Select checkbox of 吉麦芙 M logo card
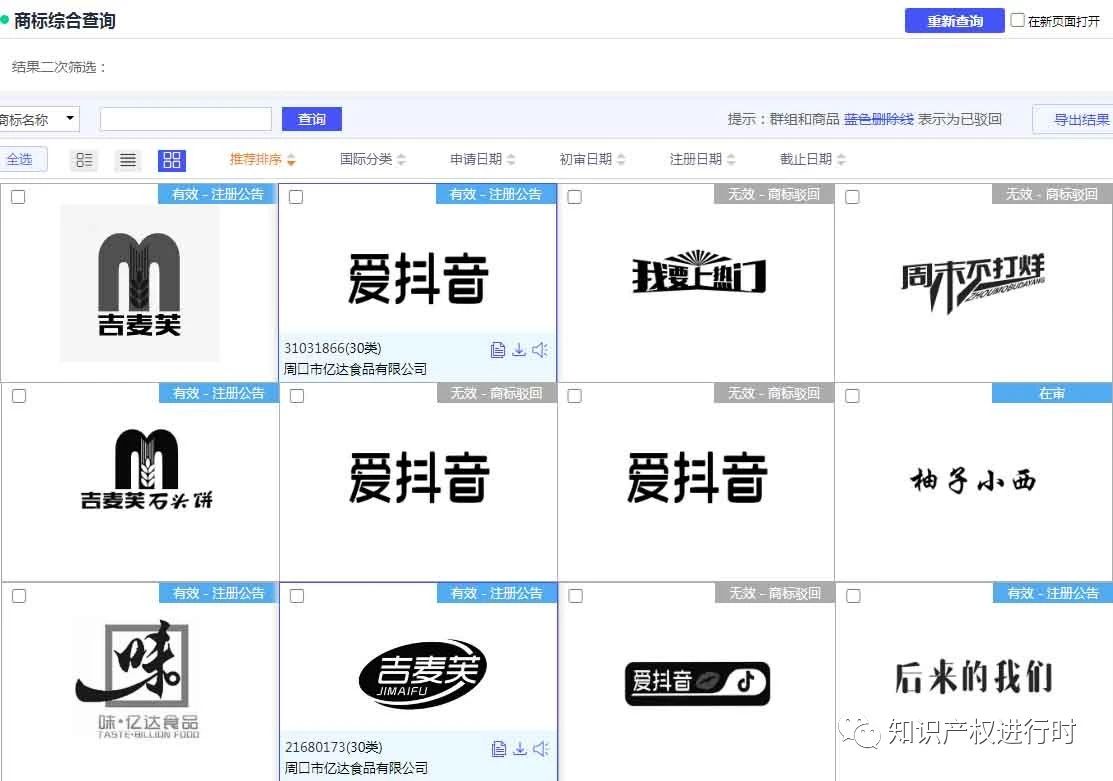Viewport: 1113px width, 781px height. pyautogui.click(x=18, y=197)
